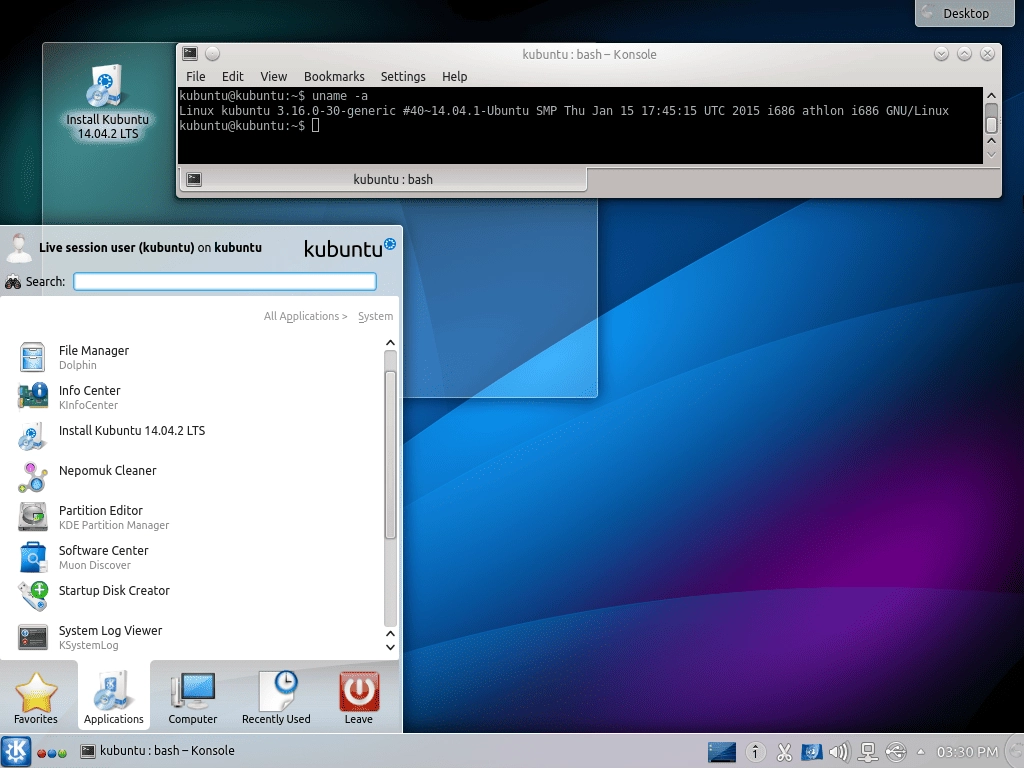Screen dimensions: 1024x768
Task: Click the launcher Search input field
Action: click(x=225, y=281)
